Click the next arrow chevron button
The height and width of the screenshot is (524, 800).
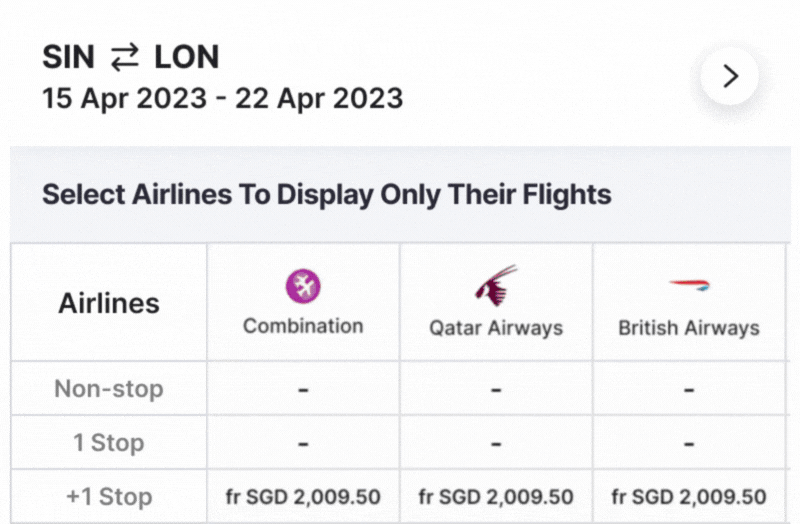730,76
